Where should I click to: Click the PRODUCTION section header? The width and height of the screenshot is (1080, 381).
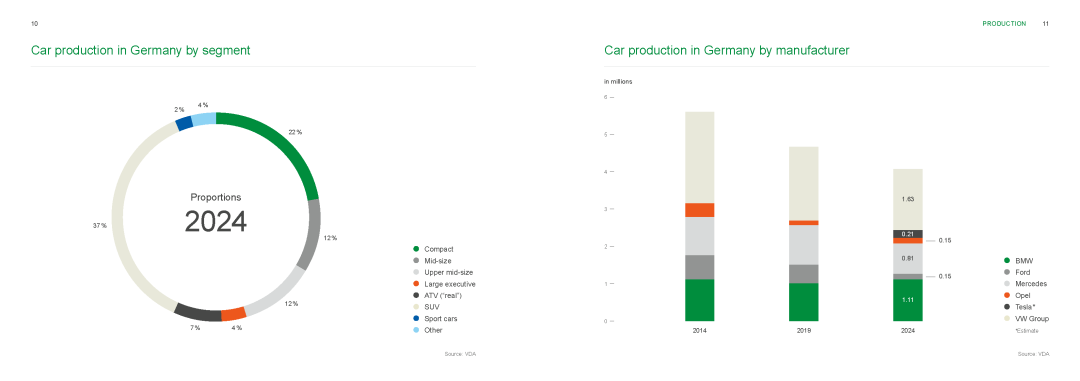1004,23
